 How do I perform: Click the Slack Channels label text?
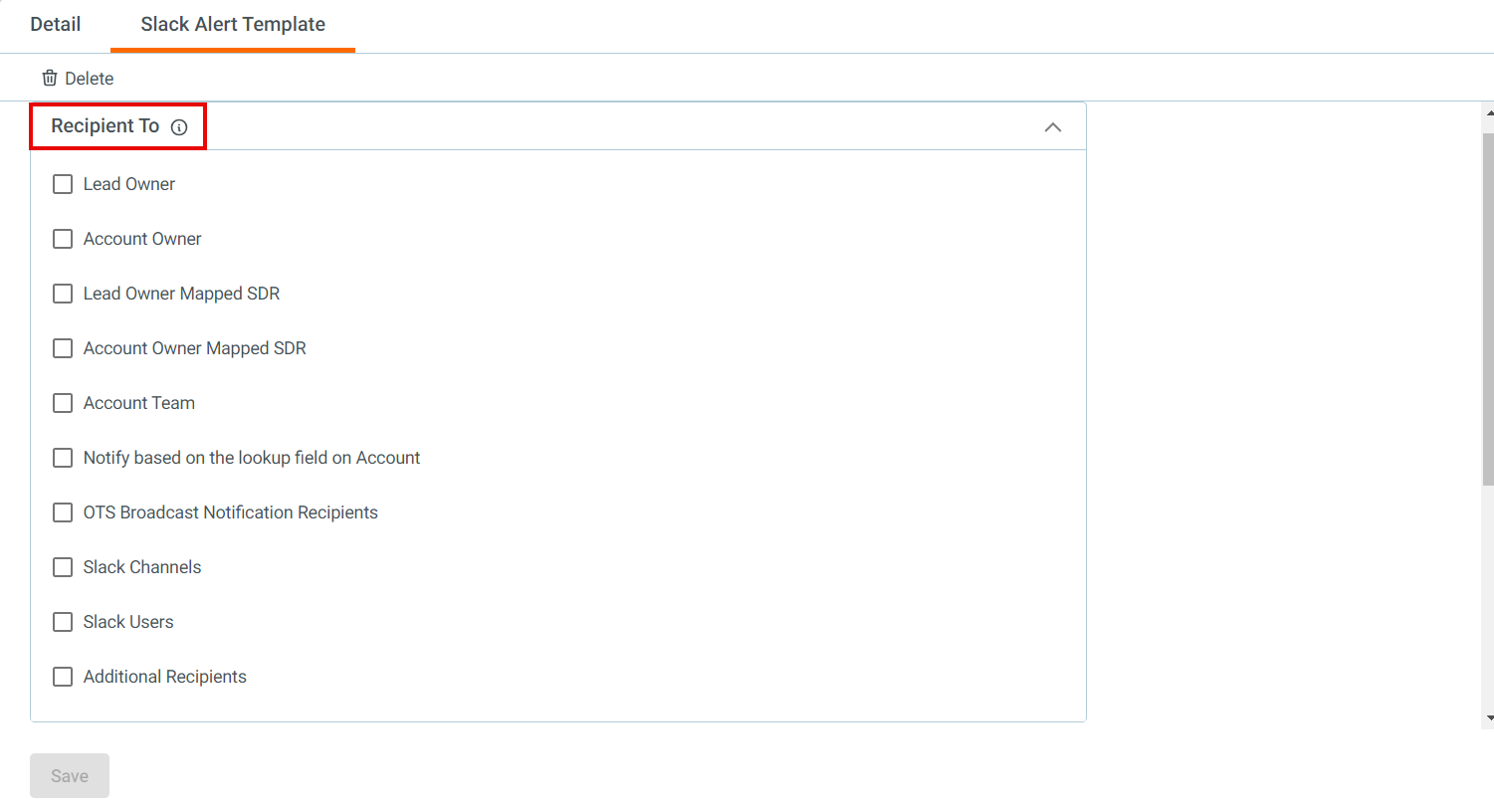pyautogui.click(x=142, y=567)
